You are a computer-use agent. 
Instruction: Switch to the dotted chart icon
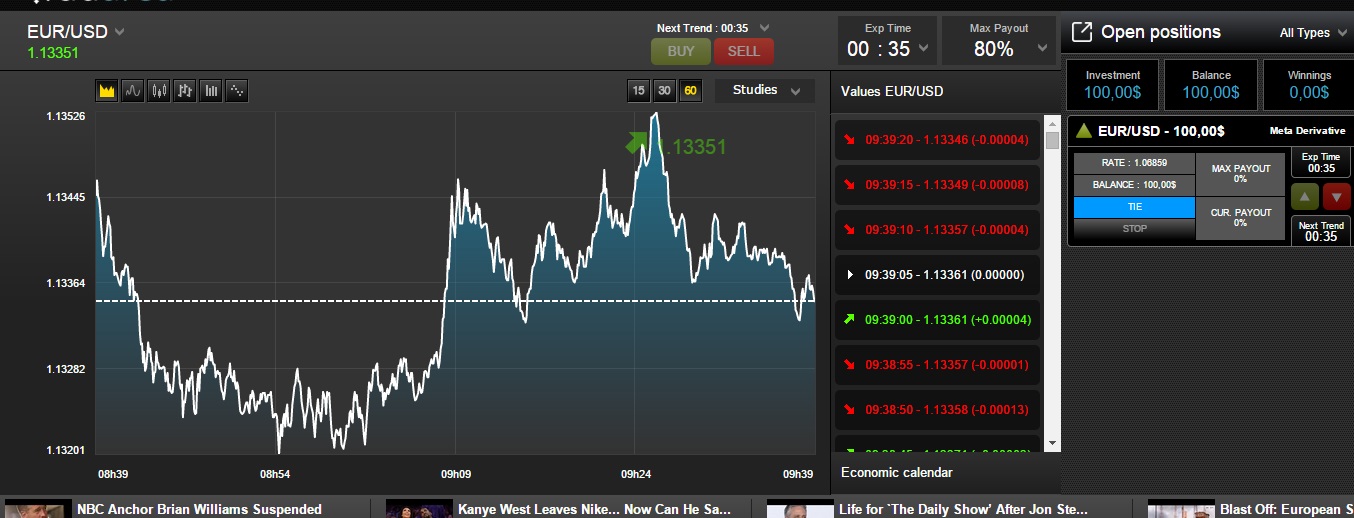pyautogui.click(x=237, y=91)
